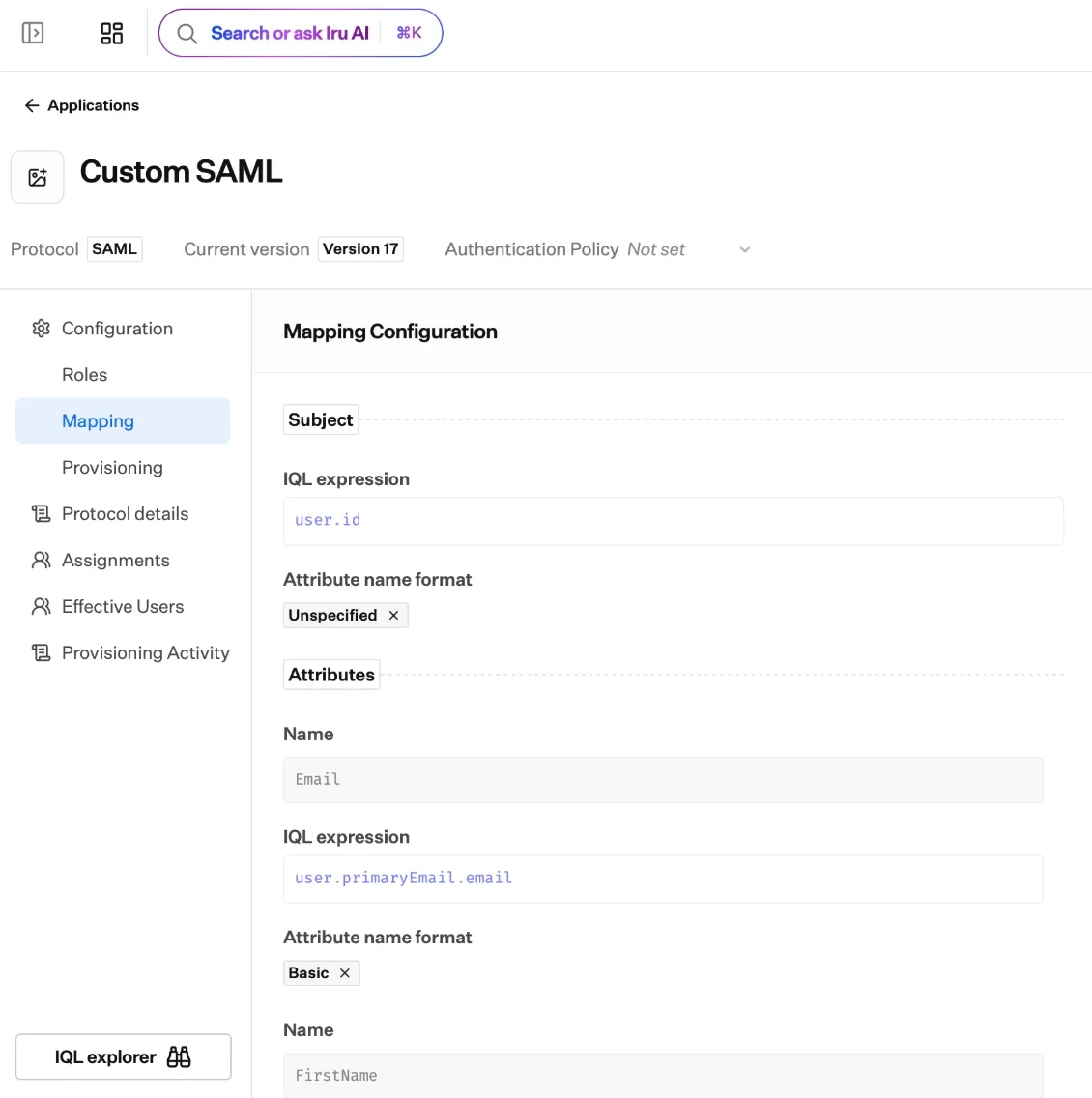Open Effective Users page

(123, 606)
